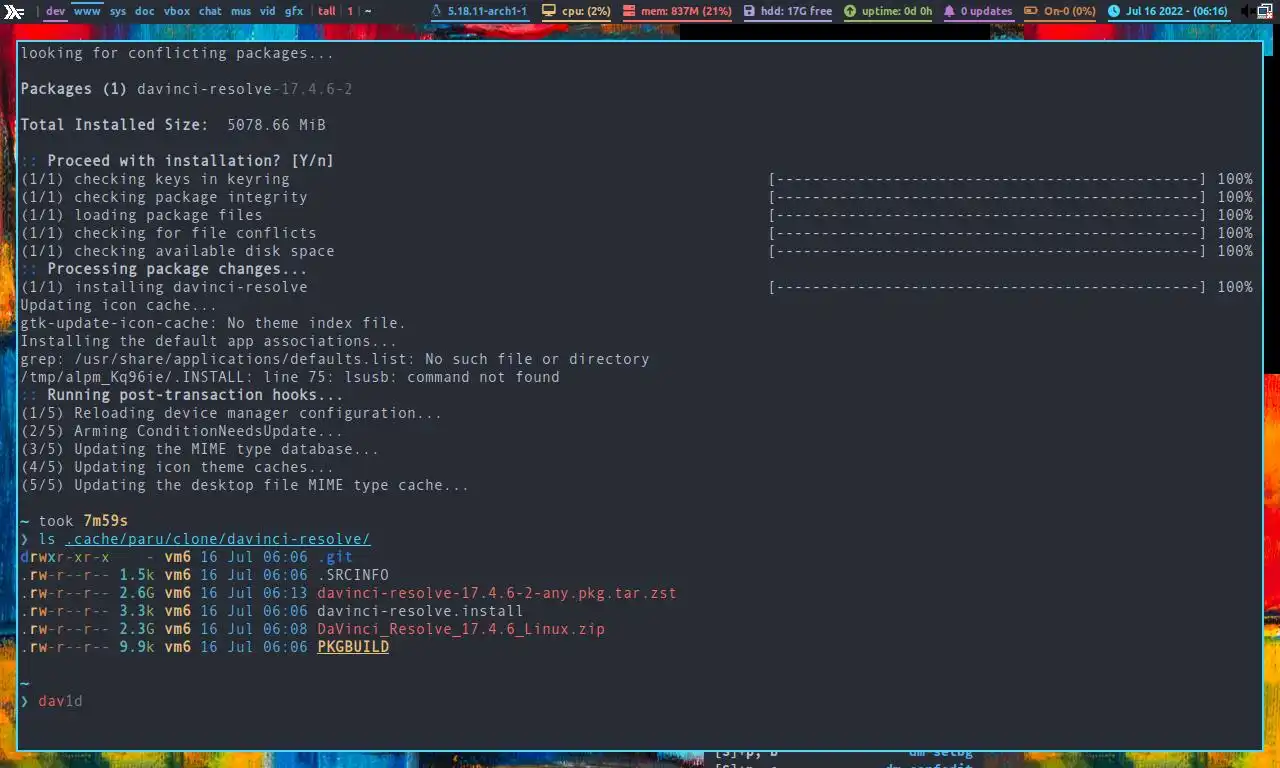Image resolution: width=1280 pixels, height=768 pixels.
Task: Switch to the vbox workspace
Action: (x=176, y=11)
